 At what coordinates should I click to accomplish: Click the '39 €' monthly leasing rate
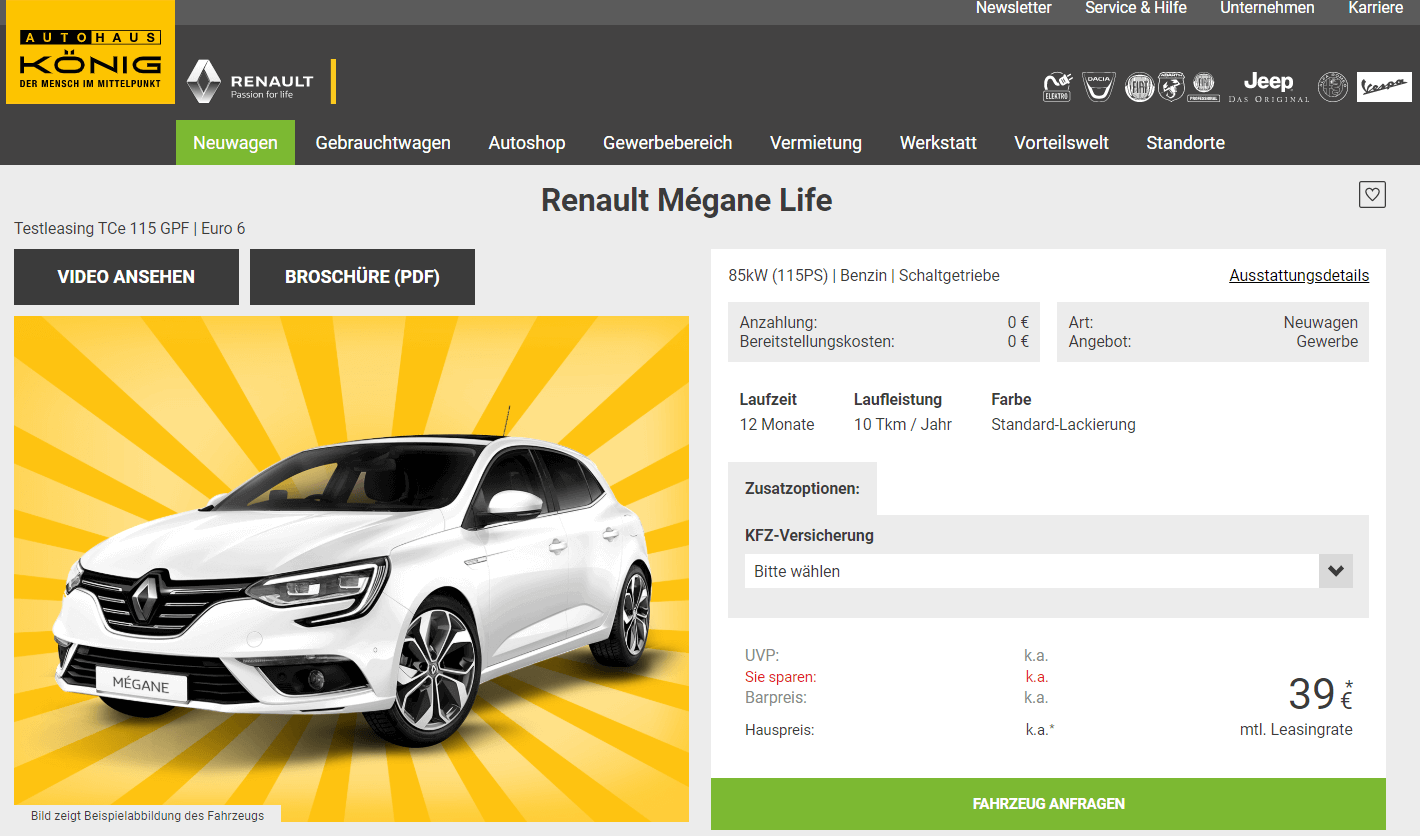click(x=1320, y=693)
